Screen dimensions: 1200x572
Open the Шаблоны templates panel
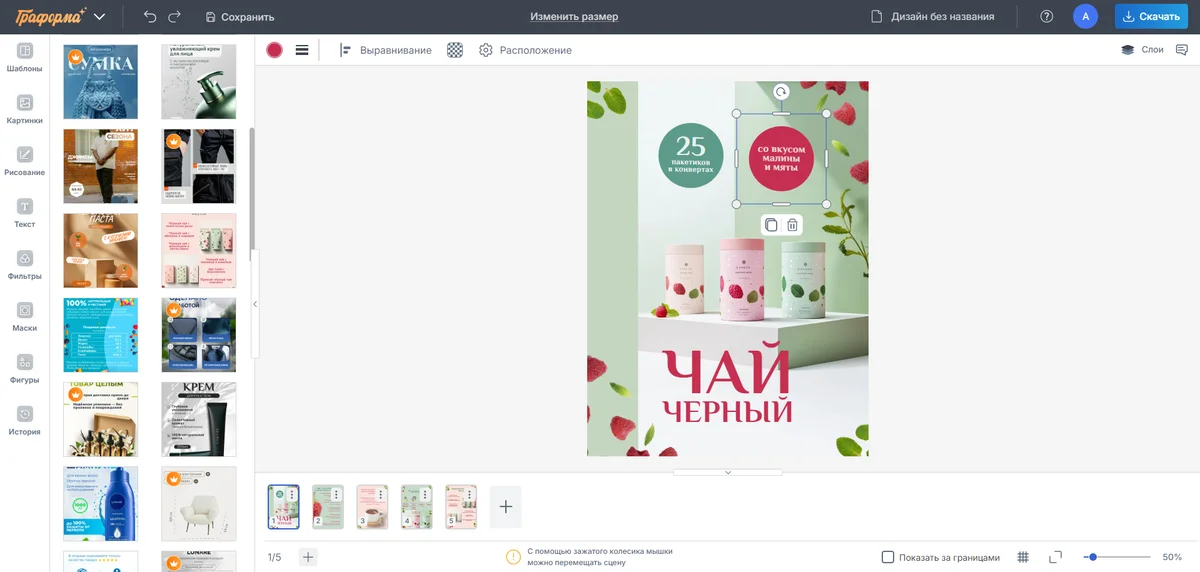point(25,58)
